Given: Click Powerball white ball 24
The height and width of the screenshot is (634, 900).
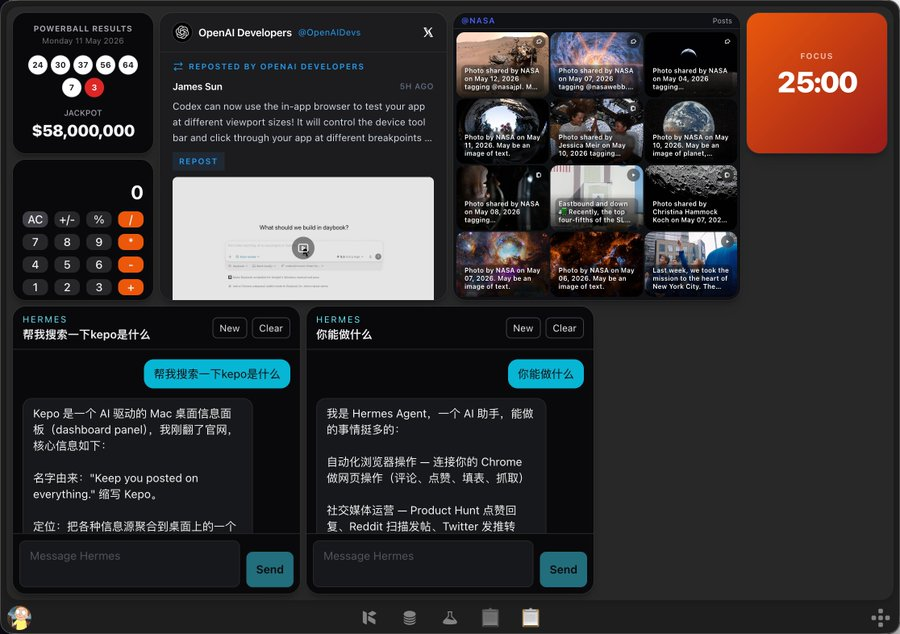Looking at the screenshot, I should click(38, 65).
